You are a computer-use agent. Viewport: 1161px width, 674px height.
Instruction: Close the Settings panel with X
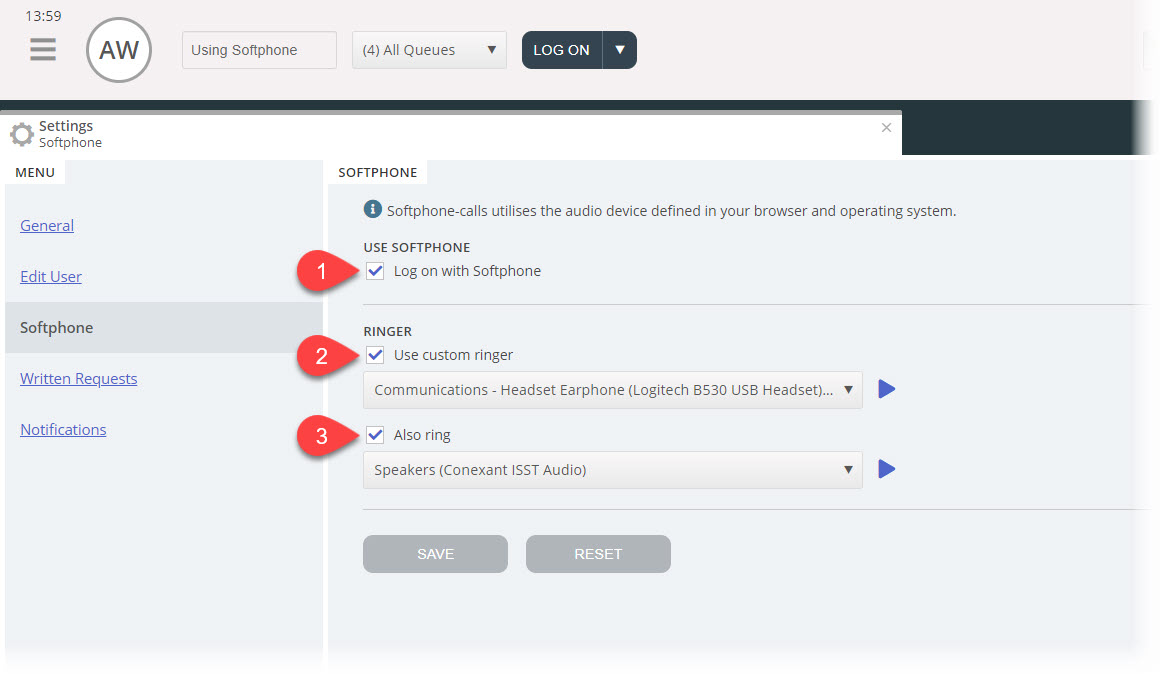pyautogui.click(x=886, y=128)
